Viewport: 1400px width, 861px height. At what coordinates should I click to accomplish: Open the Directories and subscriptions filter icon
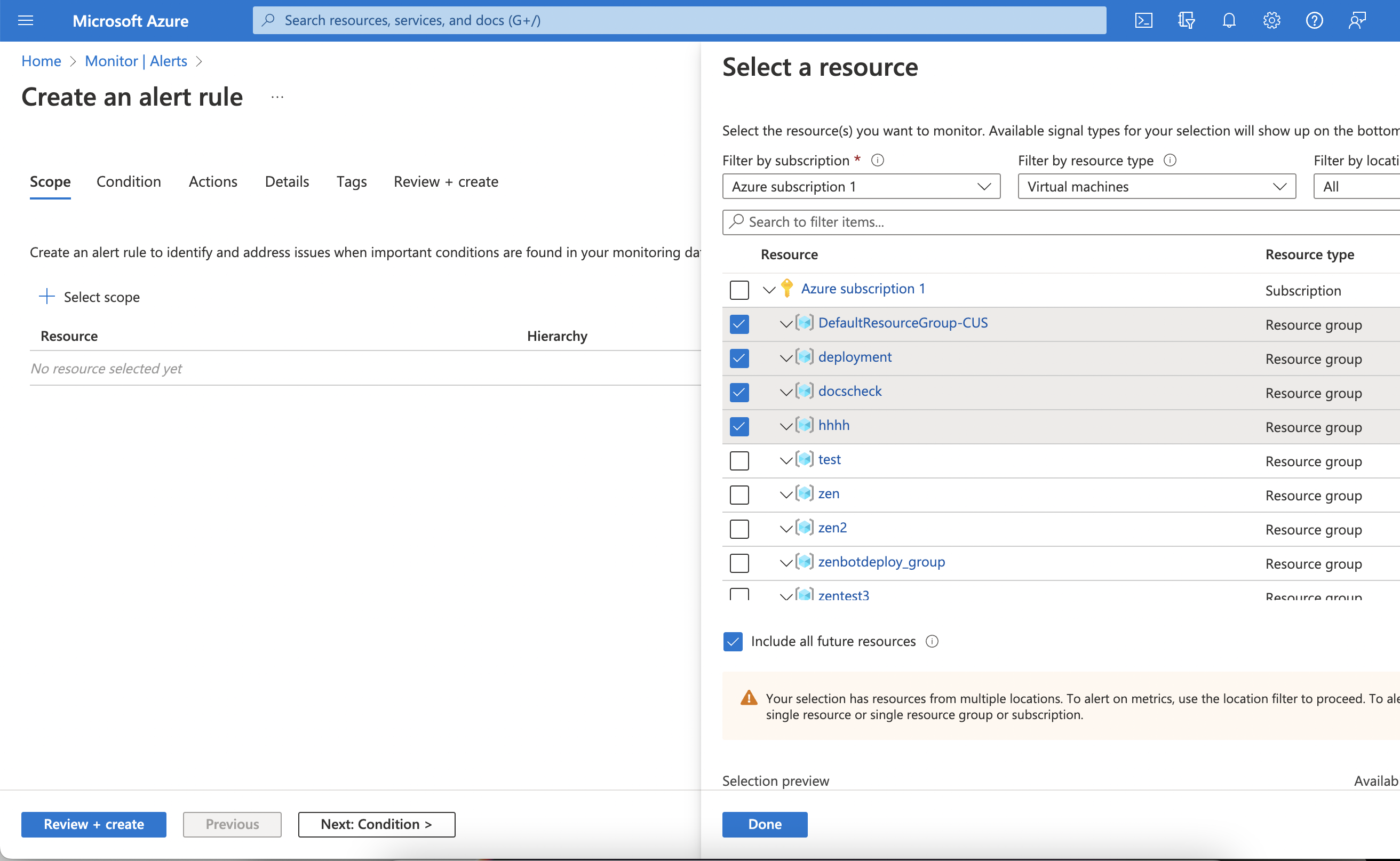point(1186,20)
